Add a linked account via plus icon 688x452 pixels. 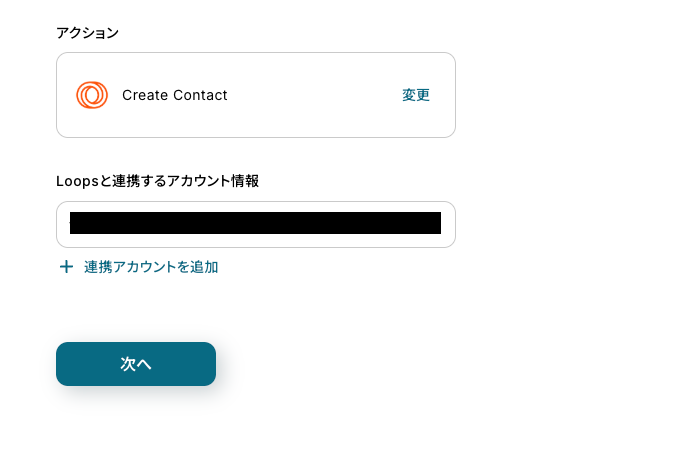(66, 267)
